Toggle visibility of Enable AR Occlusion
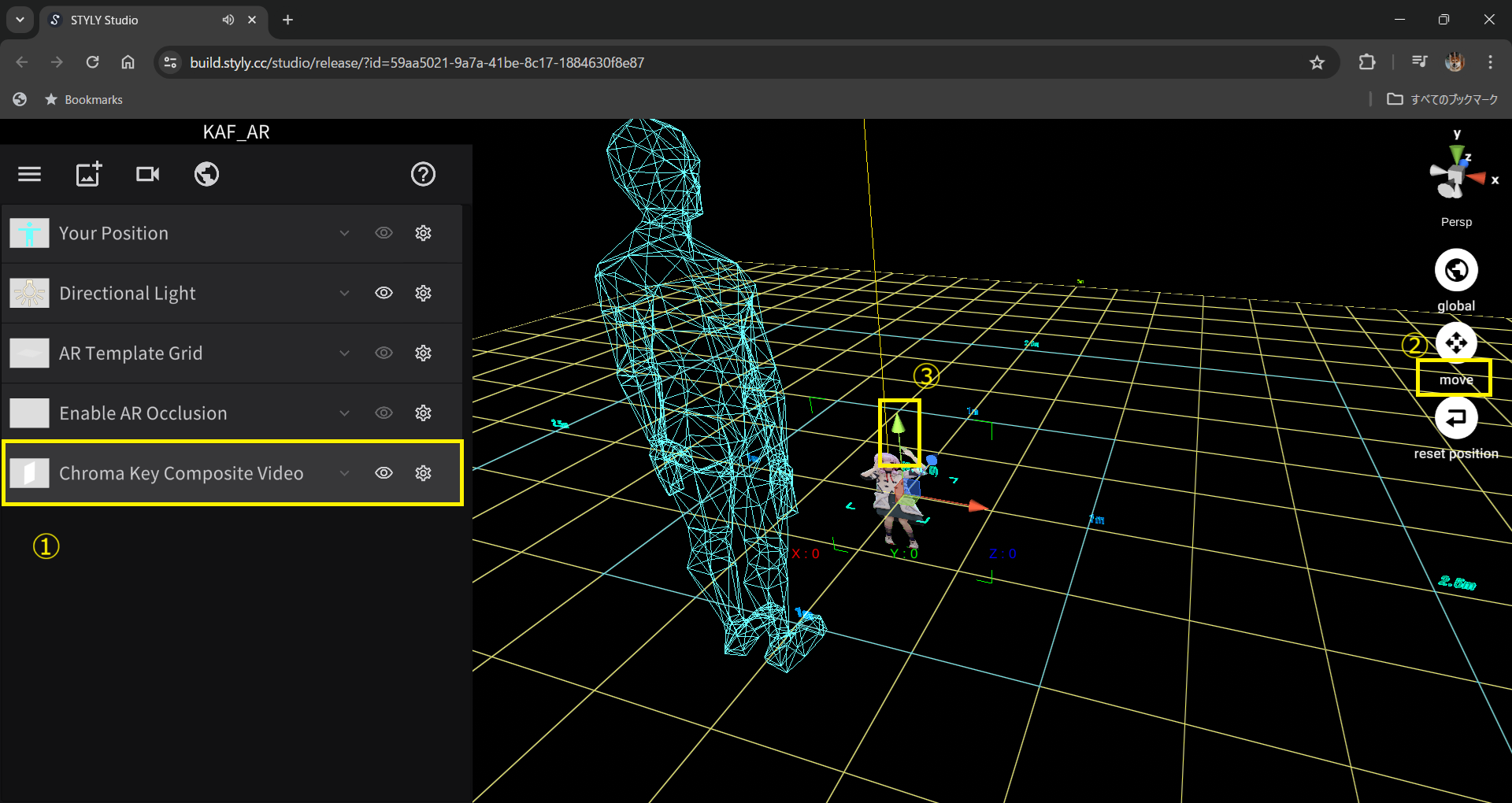Image resolution: width=1512 pixels, height=803 pixels. click(x=384, y=413)
